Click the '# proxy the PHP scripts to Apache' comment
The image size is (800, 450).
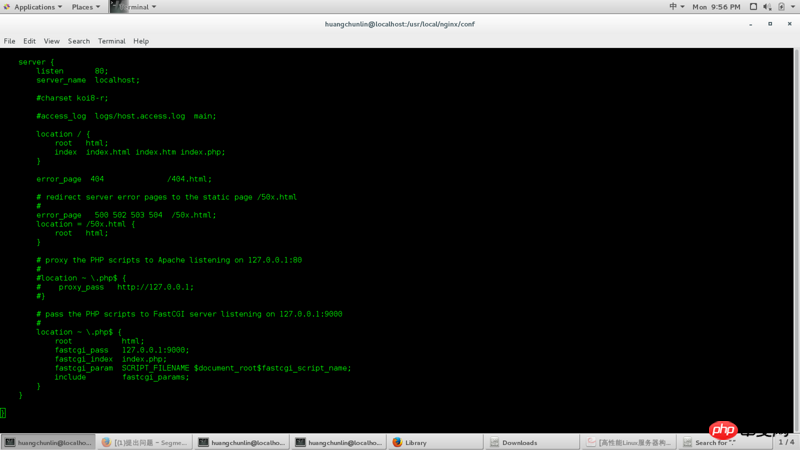169,260
